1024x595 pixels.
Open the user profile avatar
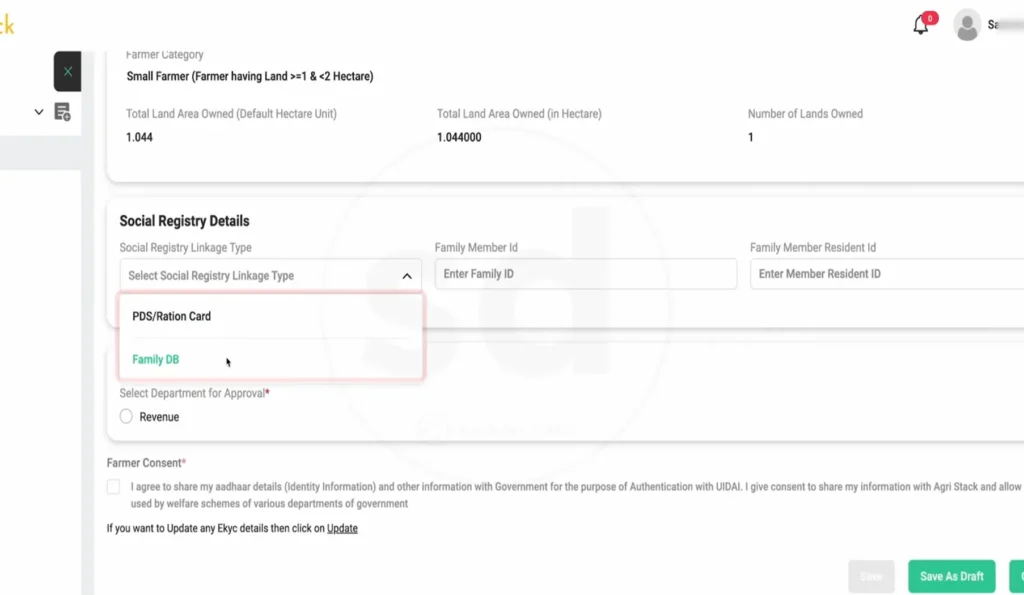coord(967,25)
